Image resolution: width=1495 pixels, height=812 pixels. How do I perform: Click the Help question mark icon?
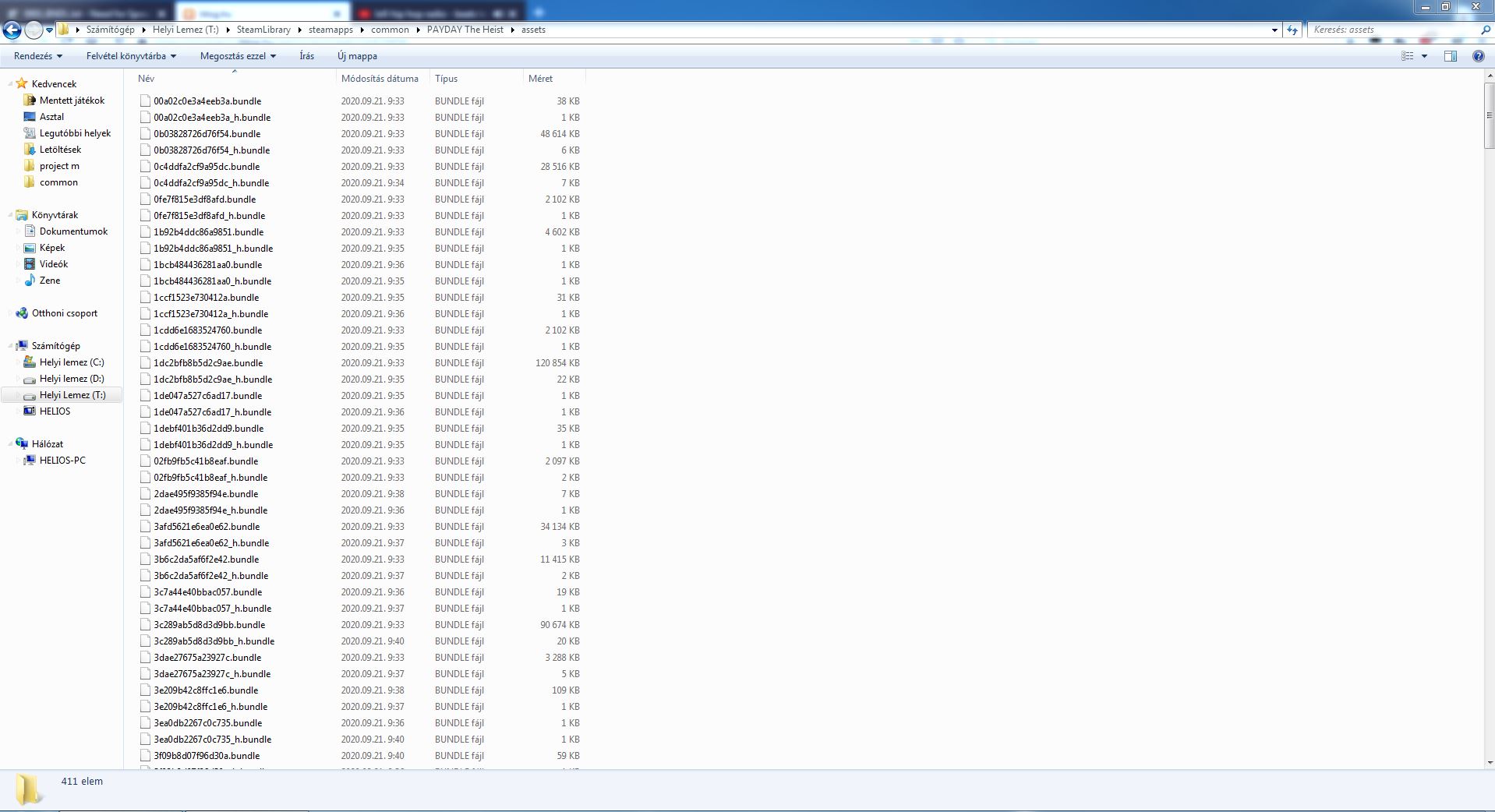pos(1478,56)
